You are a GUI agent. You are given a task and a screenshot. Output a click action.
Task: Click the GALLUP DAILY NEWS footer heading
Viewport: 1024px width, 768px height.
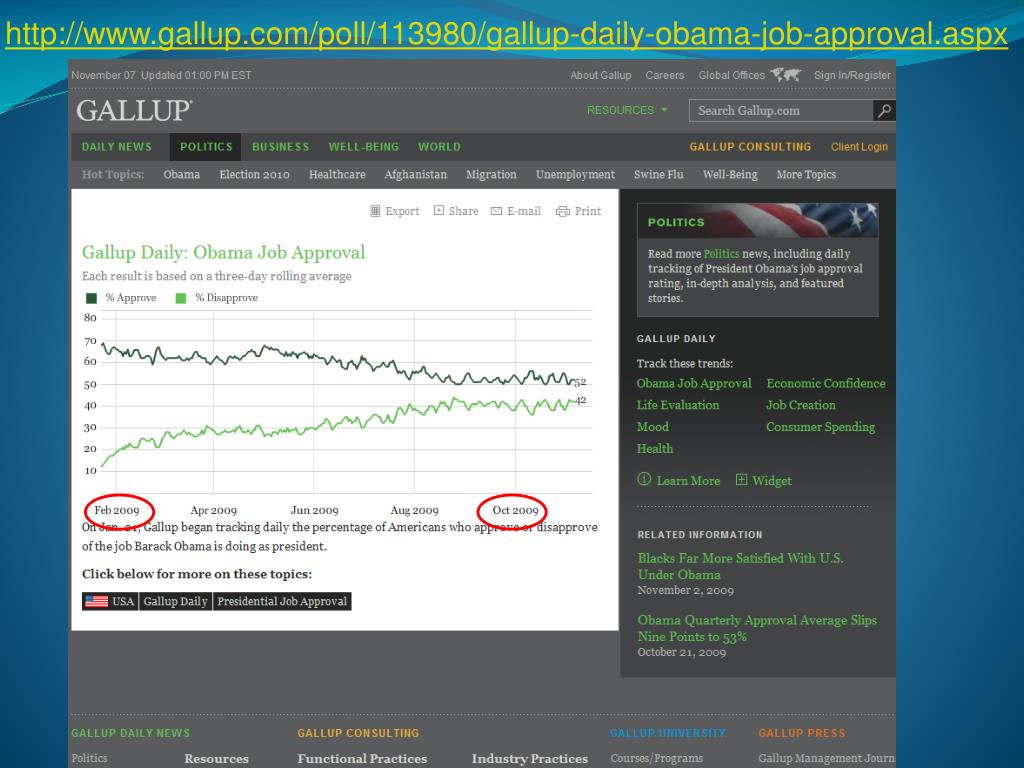[x=131, y=733]
